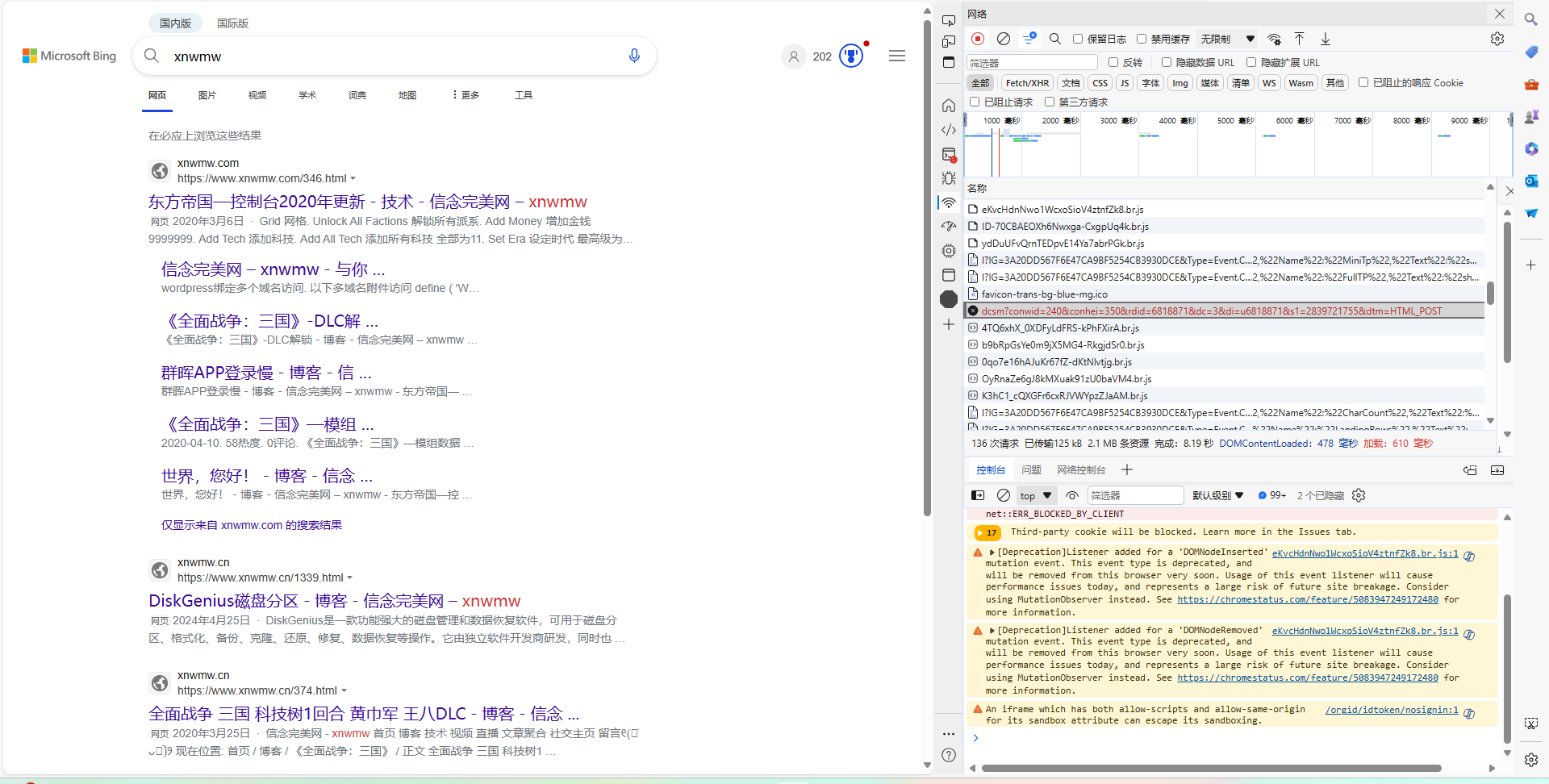The width and height of the screenshot is (1549, 784).
Task: Click the Bing account profile icon
Action: pos(794,56)
